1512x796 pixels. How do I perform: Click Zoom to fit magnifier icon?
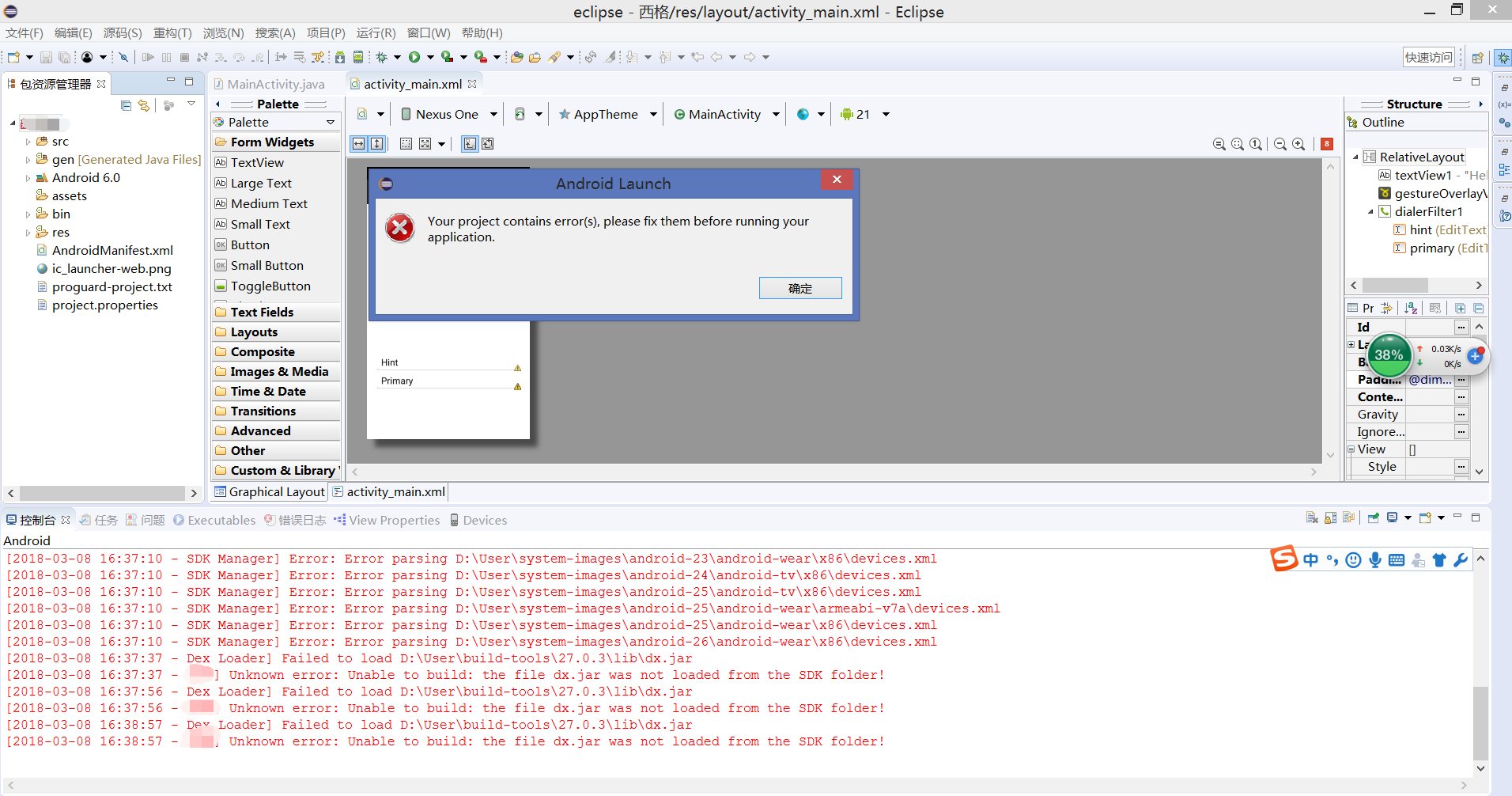(x=1238, y=144)
